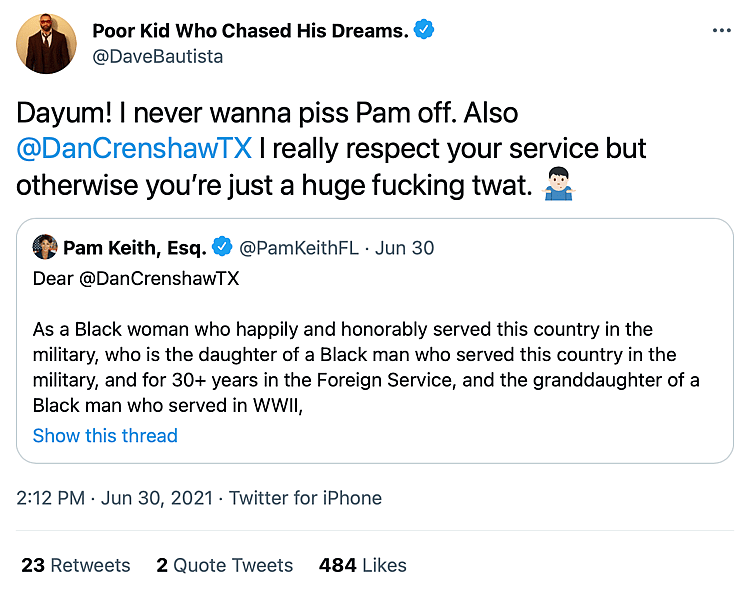750x594 pixels.
Task: Show who gave the 484 Likes
Action: [x=362, y=565]
